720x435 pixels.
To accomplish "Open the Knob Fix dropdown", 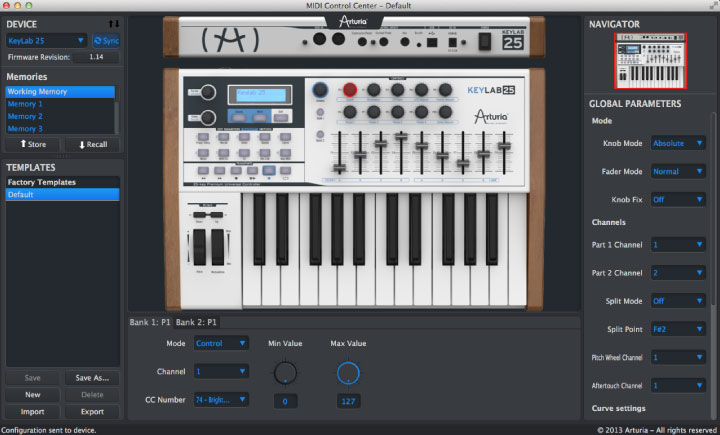I will (678, 199).
